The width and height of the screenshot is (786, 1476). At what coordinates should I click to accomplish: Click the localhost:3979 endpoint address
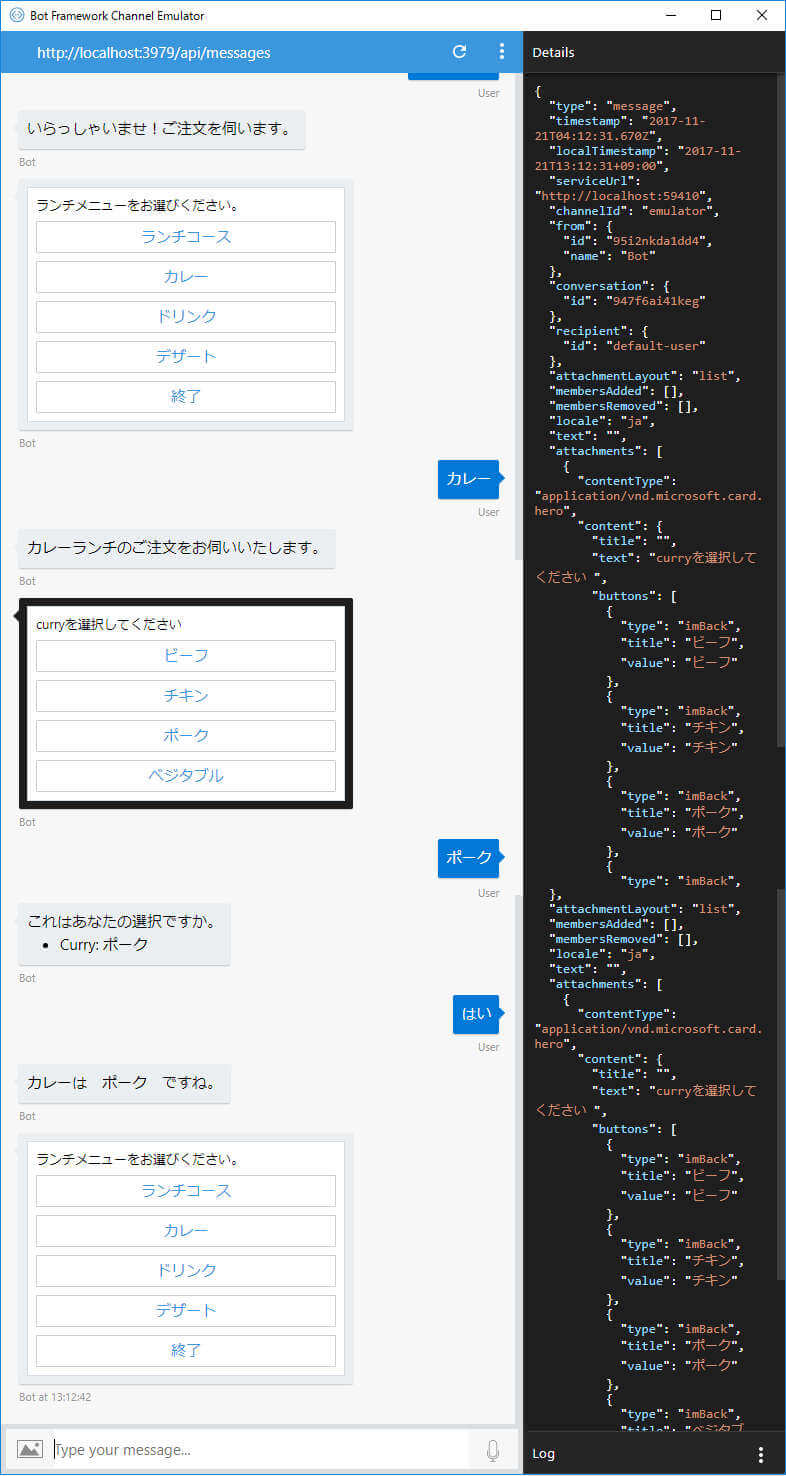coord(153,53)
